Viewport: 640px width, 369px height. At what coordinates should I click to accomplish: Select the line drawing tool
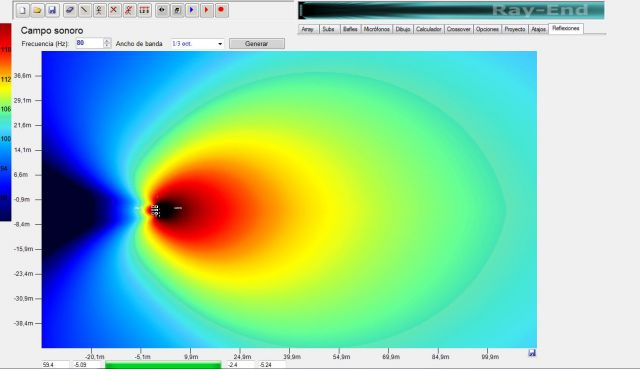(84, 10)
